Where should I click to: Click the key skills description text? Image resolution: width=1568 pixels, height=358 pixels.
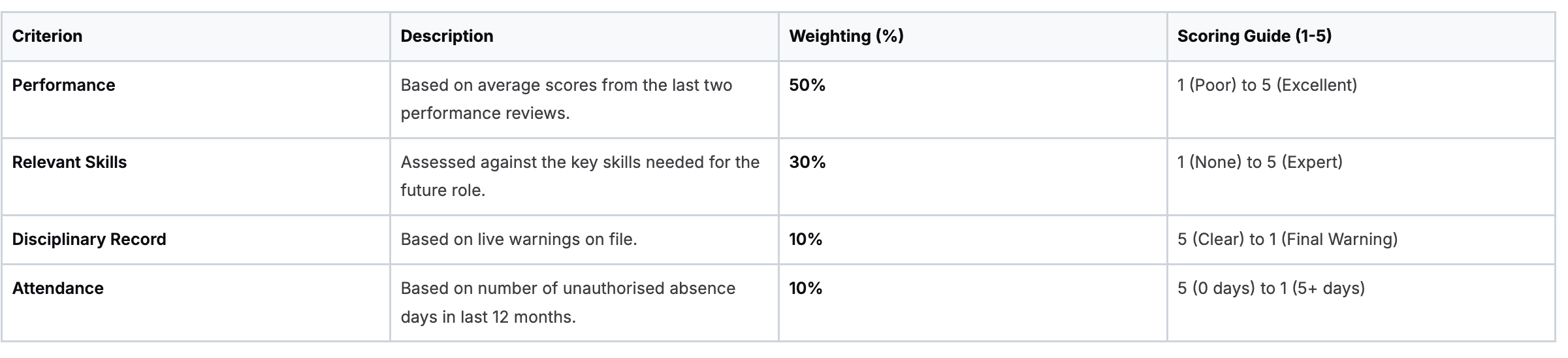click(579, 176)
